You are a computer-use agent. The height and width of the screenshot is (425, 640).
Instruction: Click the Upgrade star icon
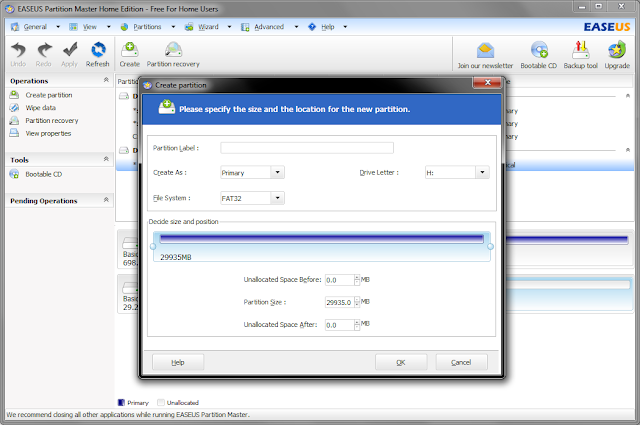coord(617,50)
